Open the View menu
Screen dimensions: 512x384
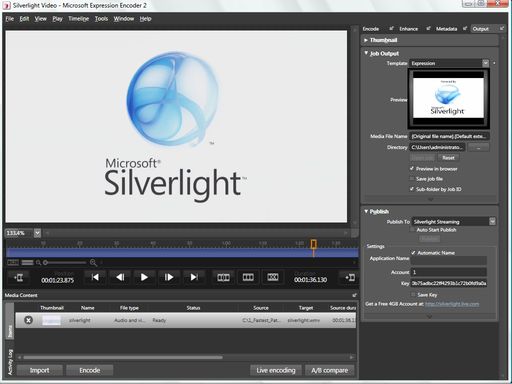pyautogui.click(x=41, y=19)
